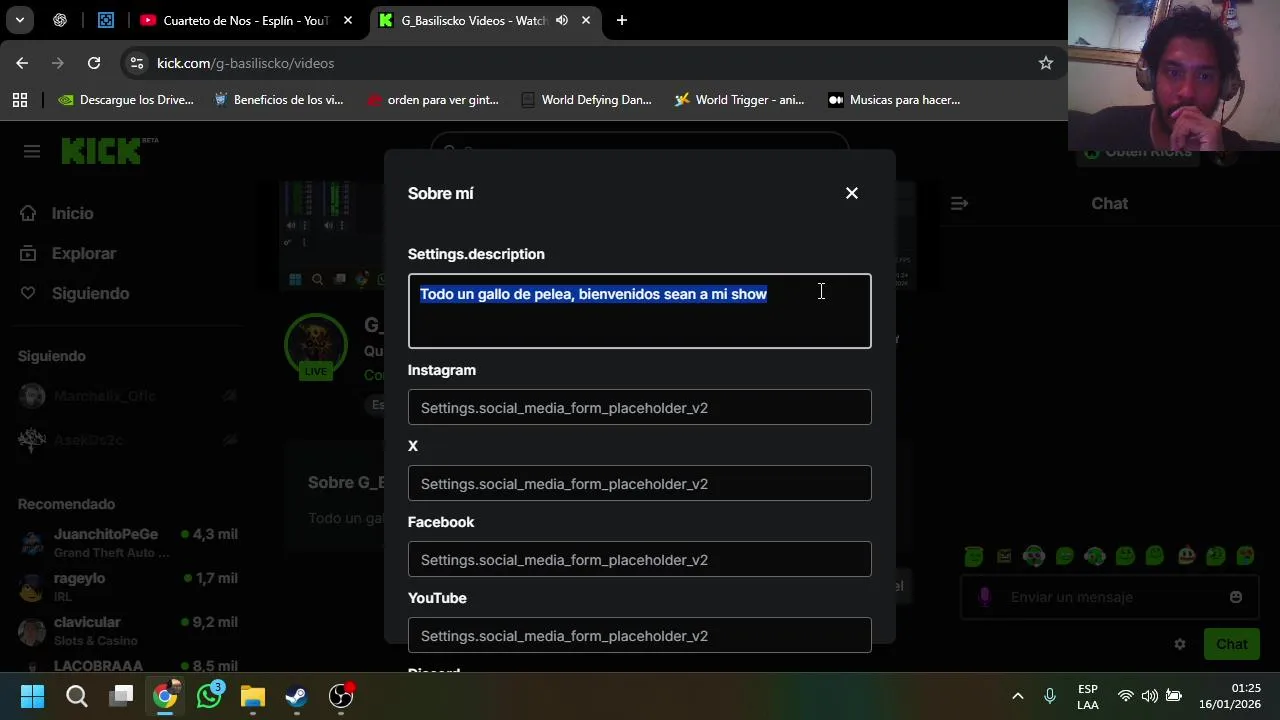Open orden para ver gint... bookmark
This screenshot has height=720, width=1280.
(x=433, y=100)
